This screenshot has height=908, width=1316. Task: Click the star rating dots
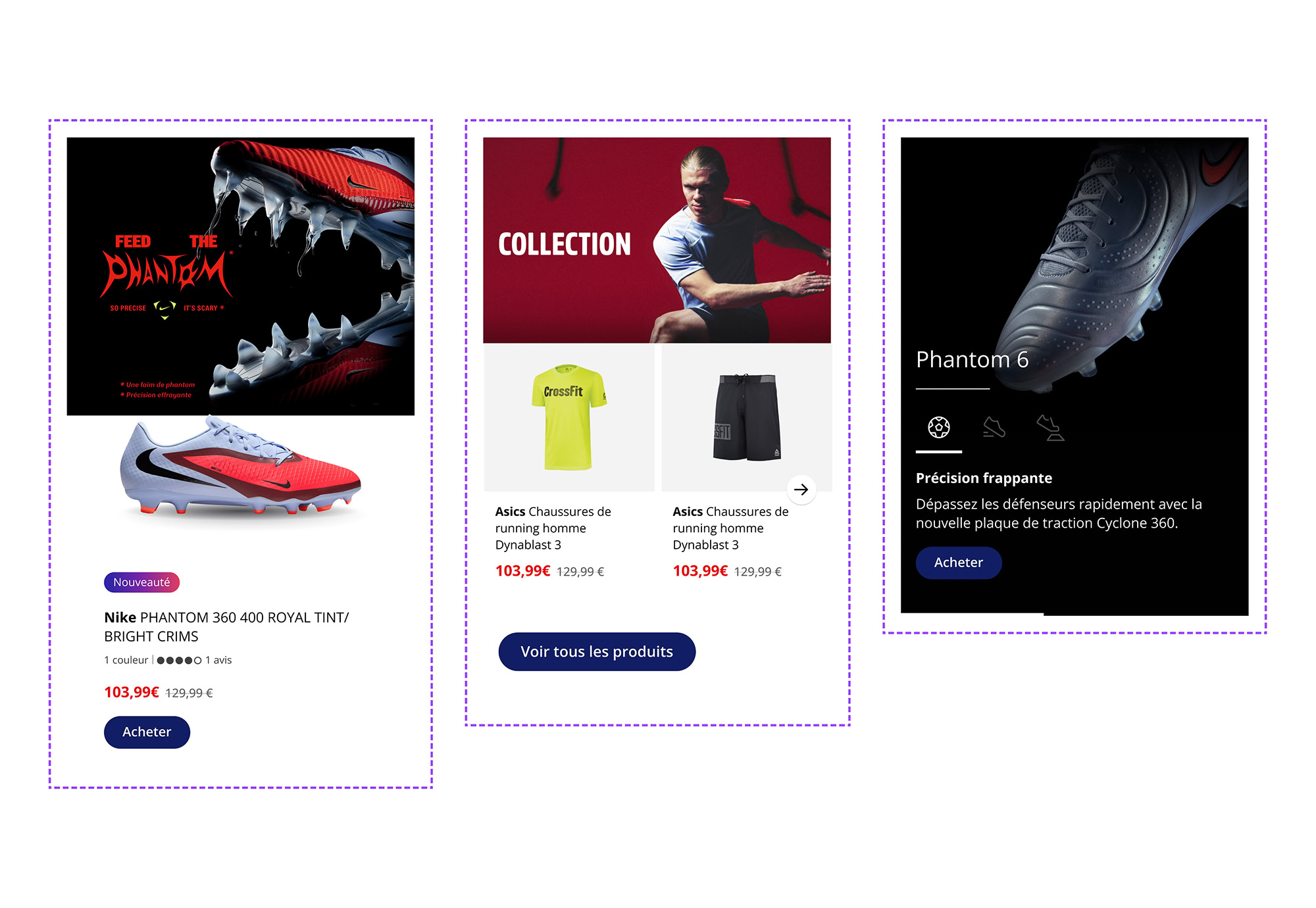coord(179,660)
